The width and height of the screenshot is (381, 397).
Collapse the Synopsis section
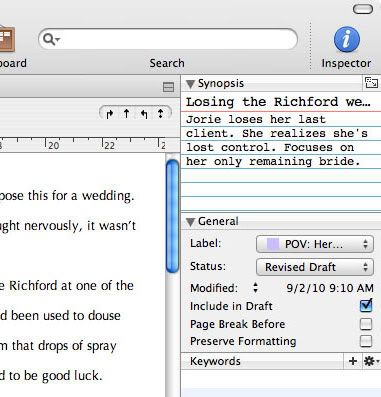190,84
